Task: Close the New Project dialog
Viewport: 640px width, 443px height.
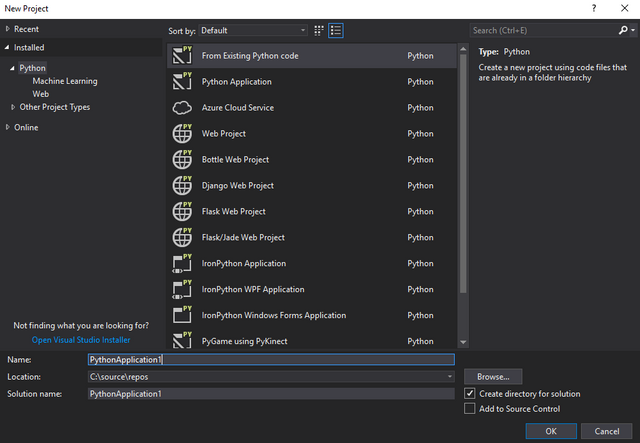Action: pos(624,9)
